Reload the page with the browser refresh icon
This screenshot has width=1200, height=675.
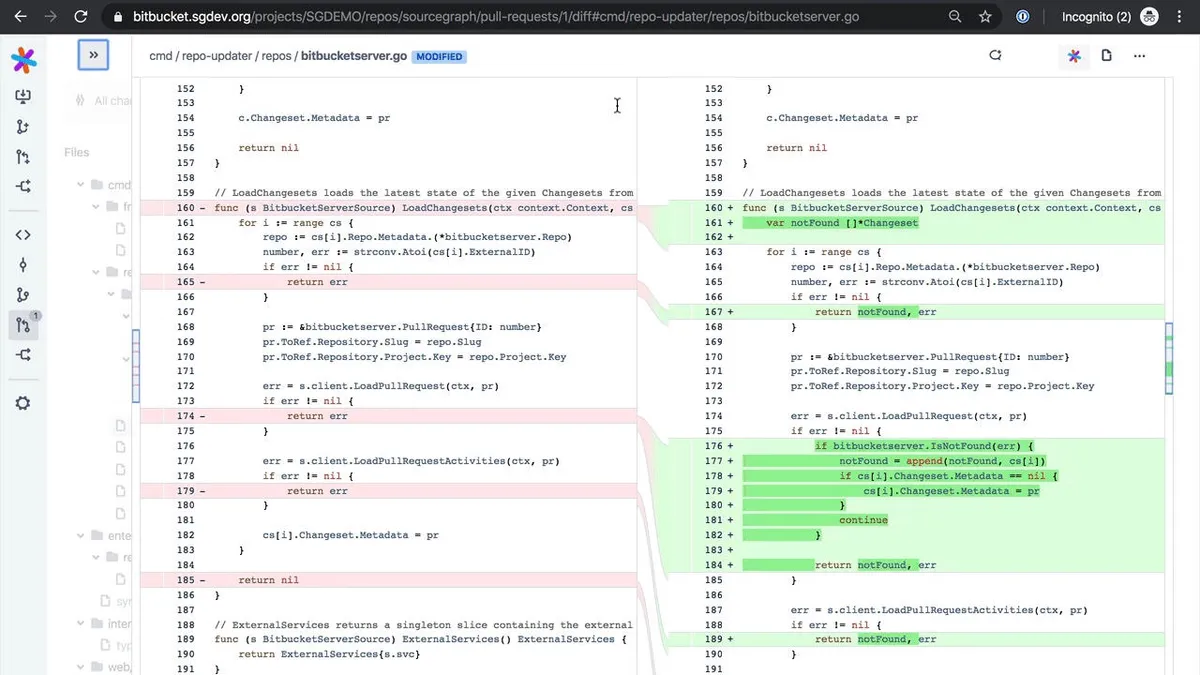[x=81, y=17]
